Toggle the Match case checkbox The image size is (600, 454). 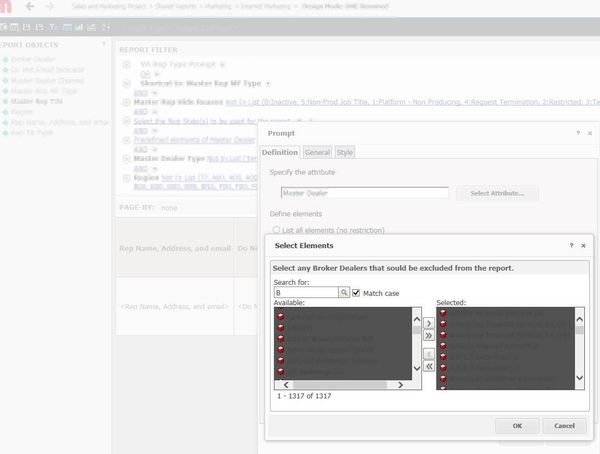tap(356, 293)
